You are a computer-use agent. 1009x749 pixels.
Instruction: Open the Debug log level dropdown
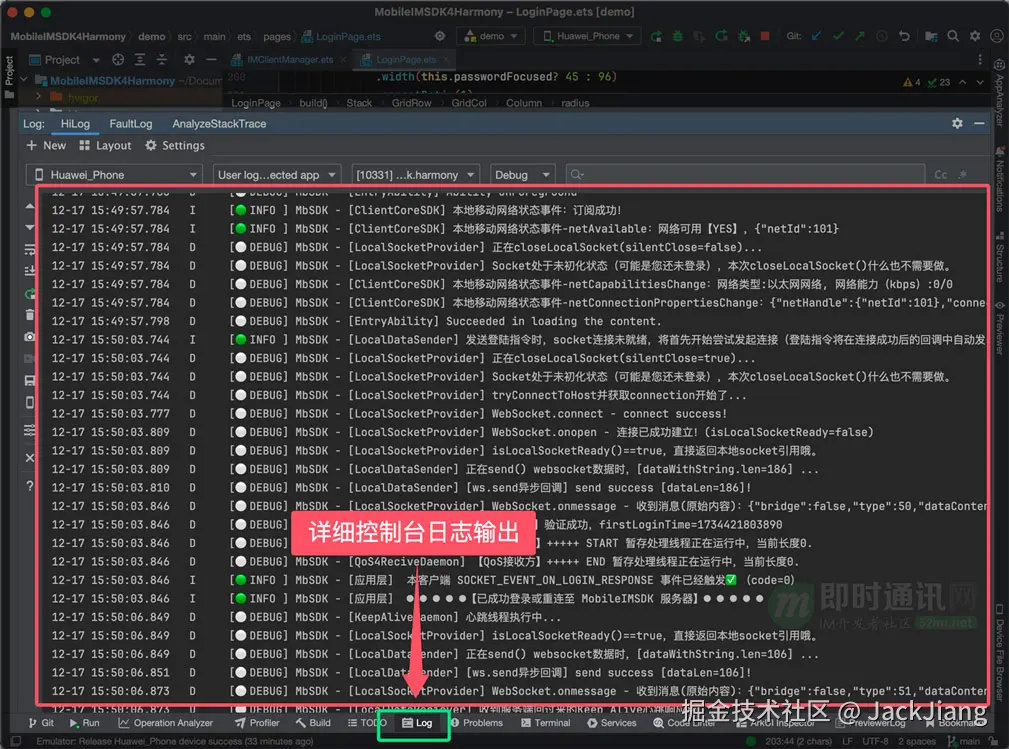(520, 175)
